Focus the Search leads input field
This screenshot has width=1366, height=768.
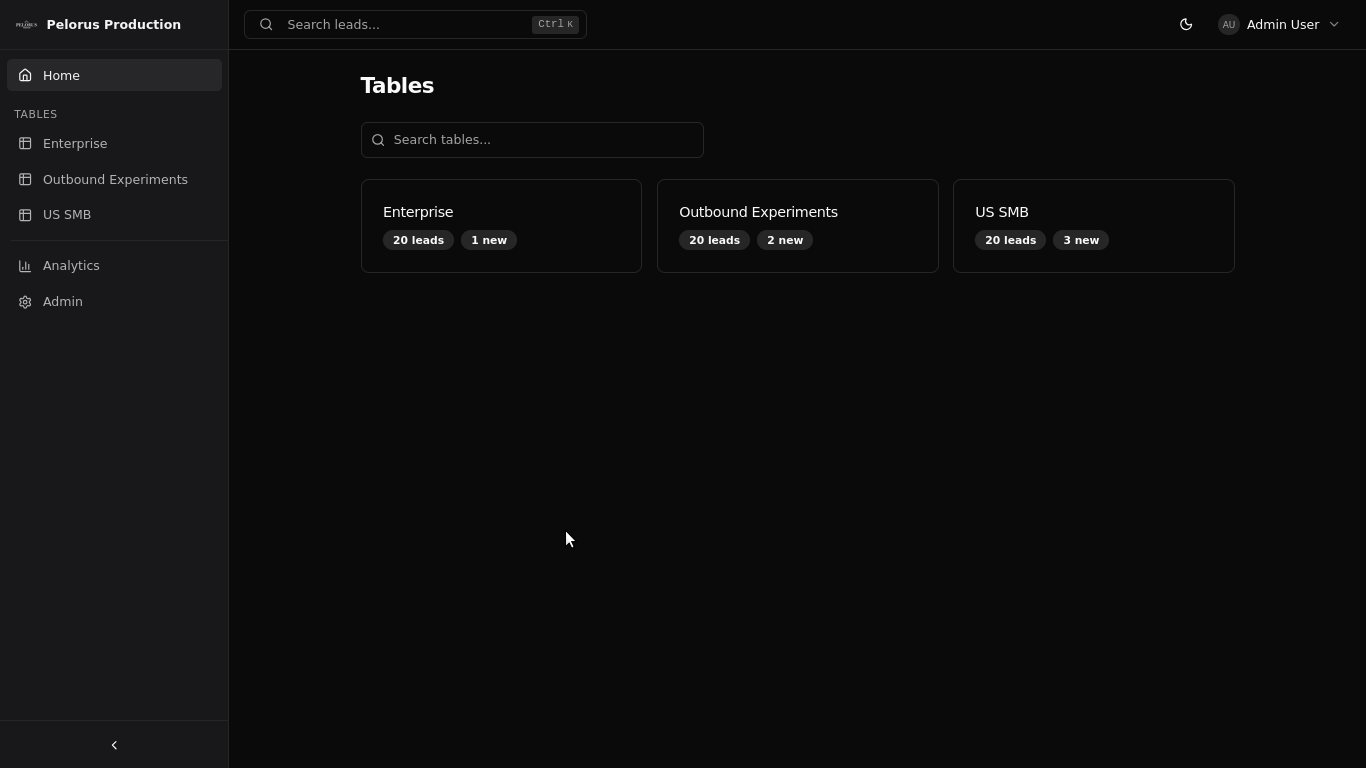(415, 24)
